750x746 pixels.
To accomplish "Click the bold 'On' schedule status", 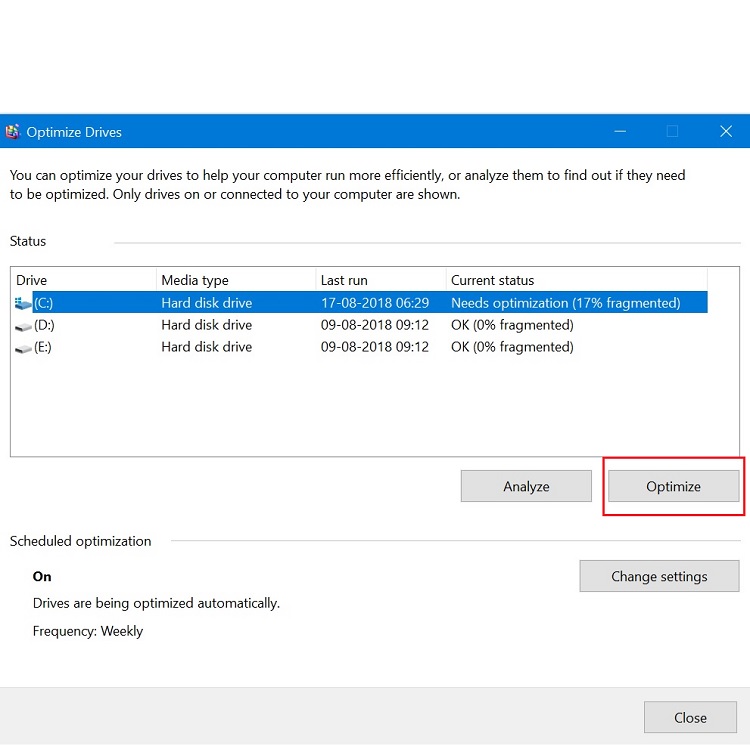I will click(42, 577).
